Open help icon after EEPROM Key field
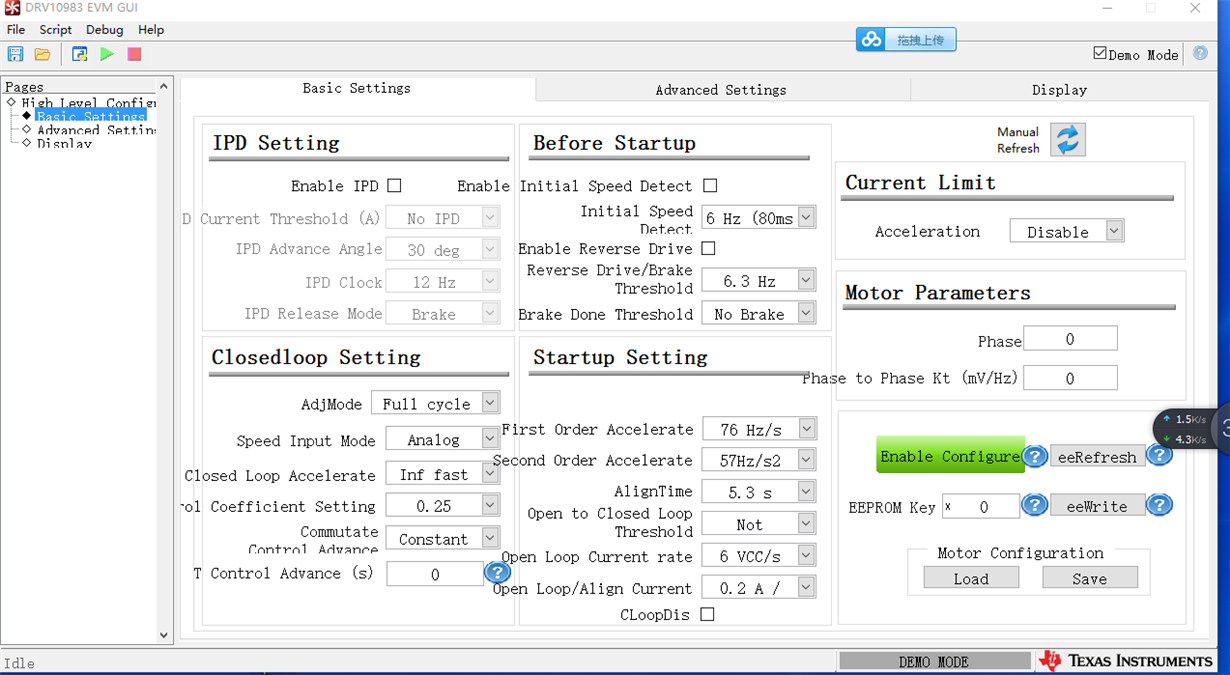The image size is (1230, 675). [x=1035, y=505]
